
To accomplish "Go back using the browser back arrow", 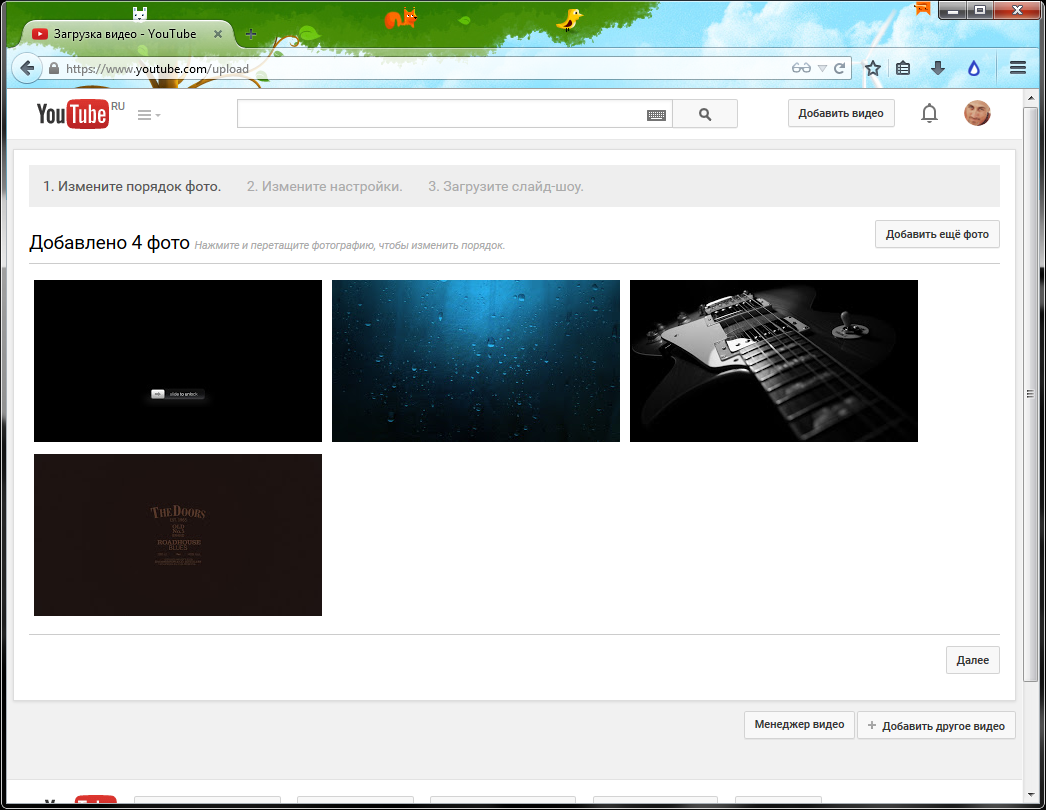I will (27, 68).
